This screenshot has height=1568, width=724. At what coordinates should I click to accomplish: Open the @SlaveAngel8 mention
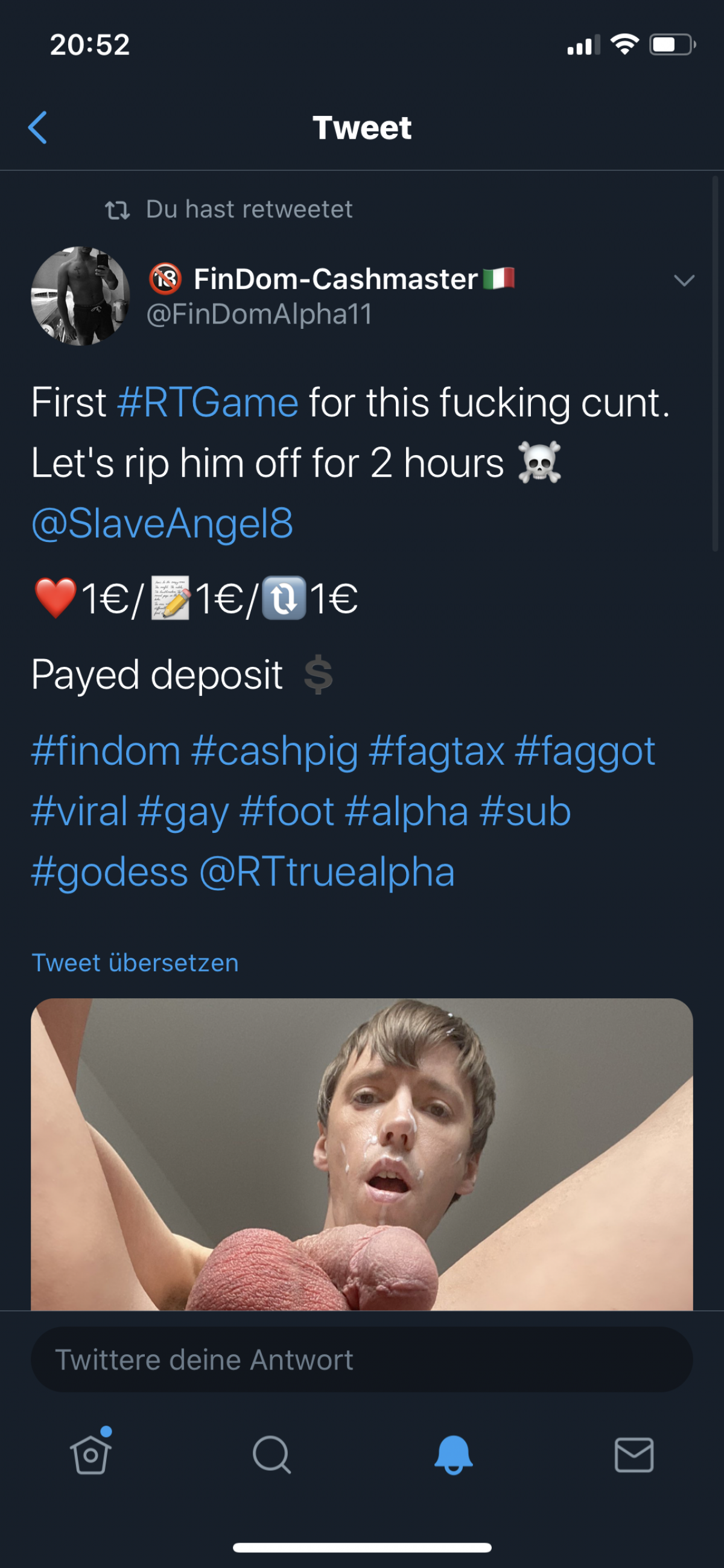162,523
